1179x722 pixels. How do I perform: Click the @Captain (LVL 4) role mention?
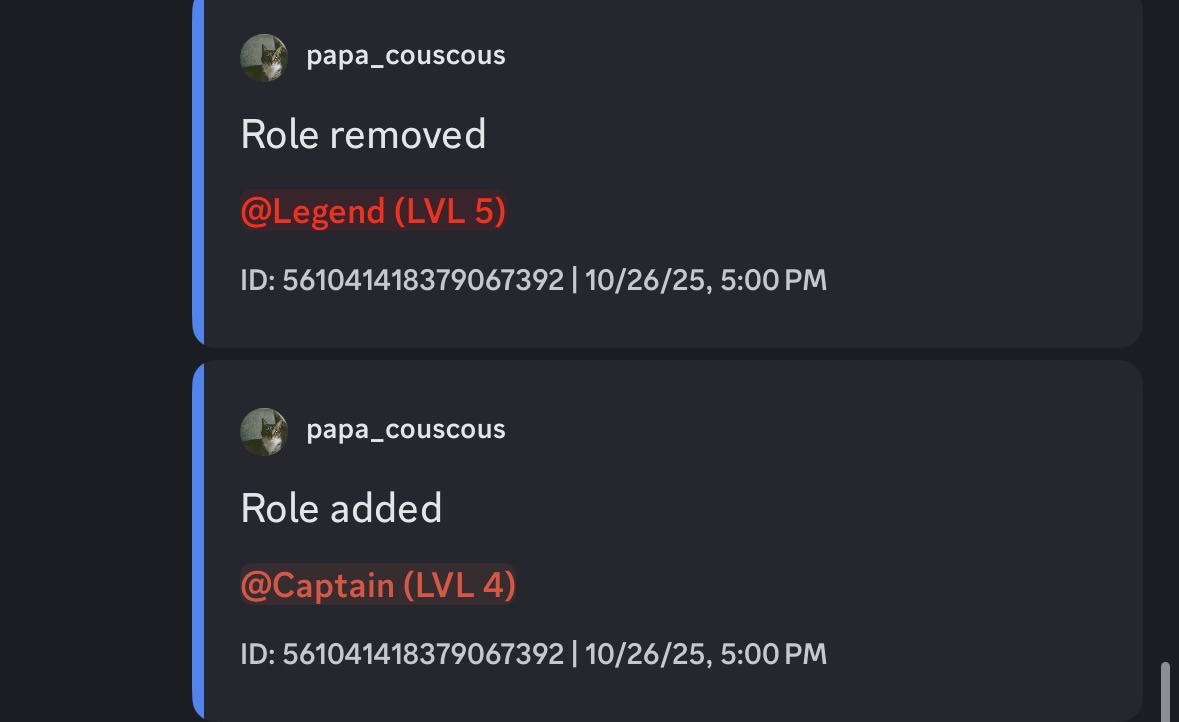(378, 585)
